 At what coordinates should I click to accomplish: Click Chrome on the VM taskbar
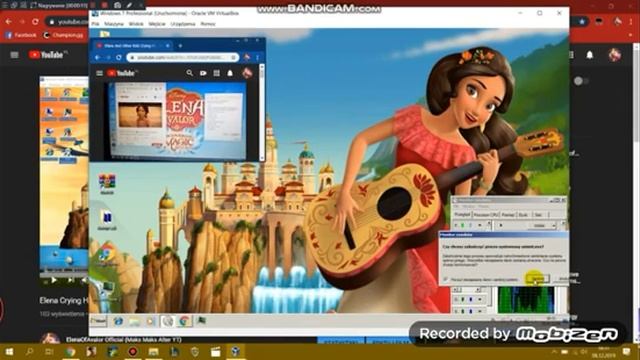click(x=184, y=321)
